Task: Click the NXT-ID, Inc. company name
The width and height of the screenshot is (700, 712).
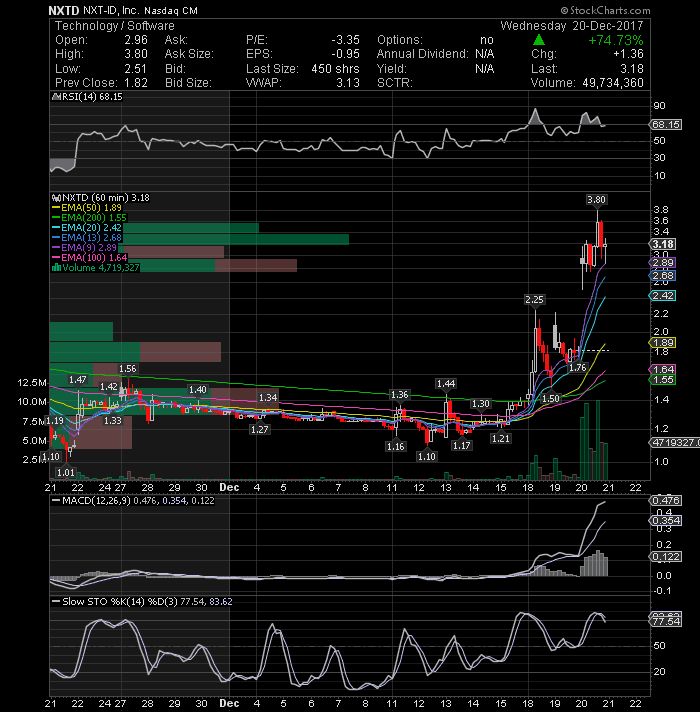Action: 111,10
